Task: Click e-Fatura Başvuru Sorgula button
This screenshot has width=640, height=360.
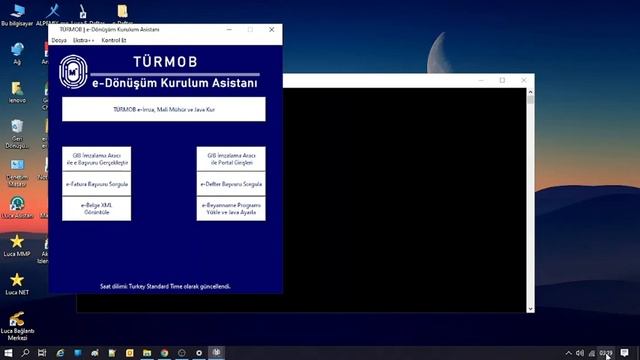Action: click(x=97, y=184)
